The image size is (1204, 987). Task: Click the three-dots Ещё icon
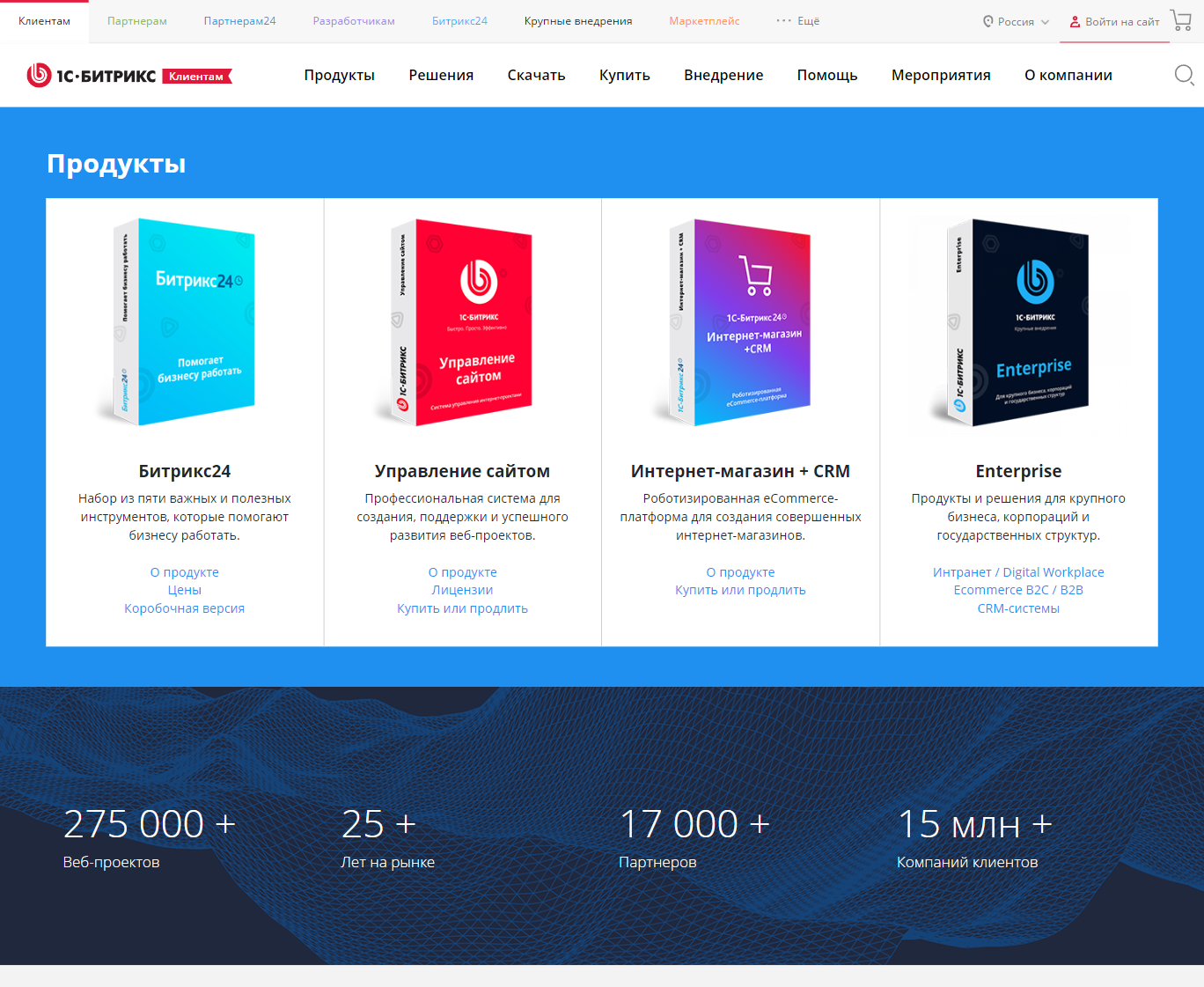pos(783,21)
